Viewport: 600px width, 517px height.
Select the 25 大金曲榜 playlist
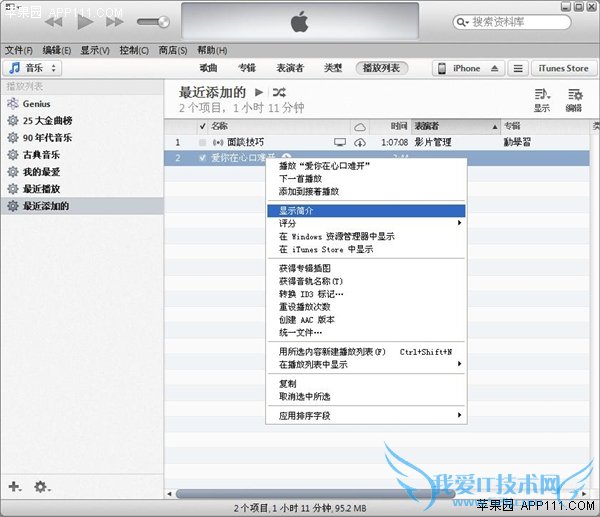[82, 121]
